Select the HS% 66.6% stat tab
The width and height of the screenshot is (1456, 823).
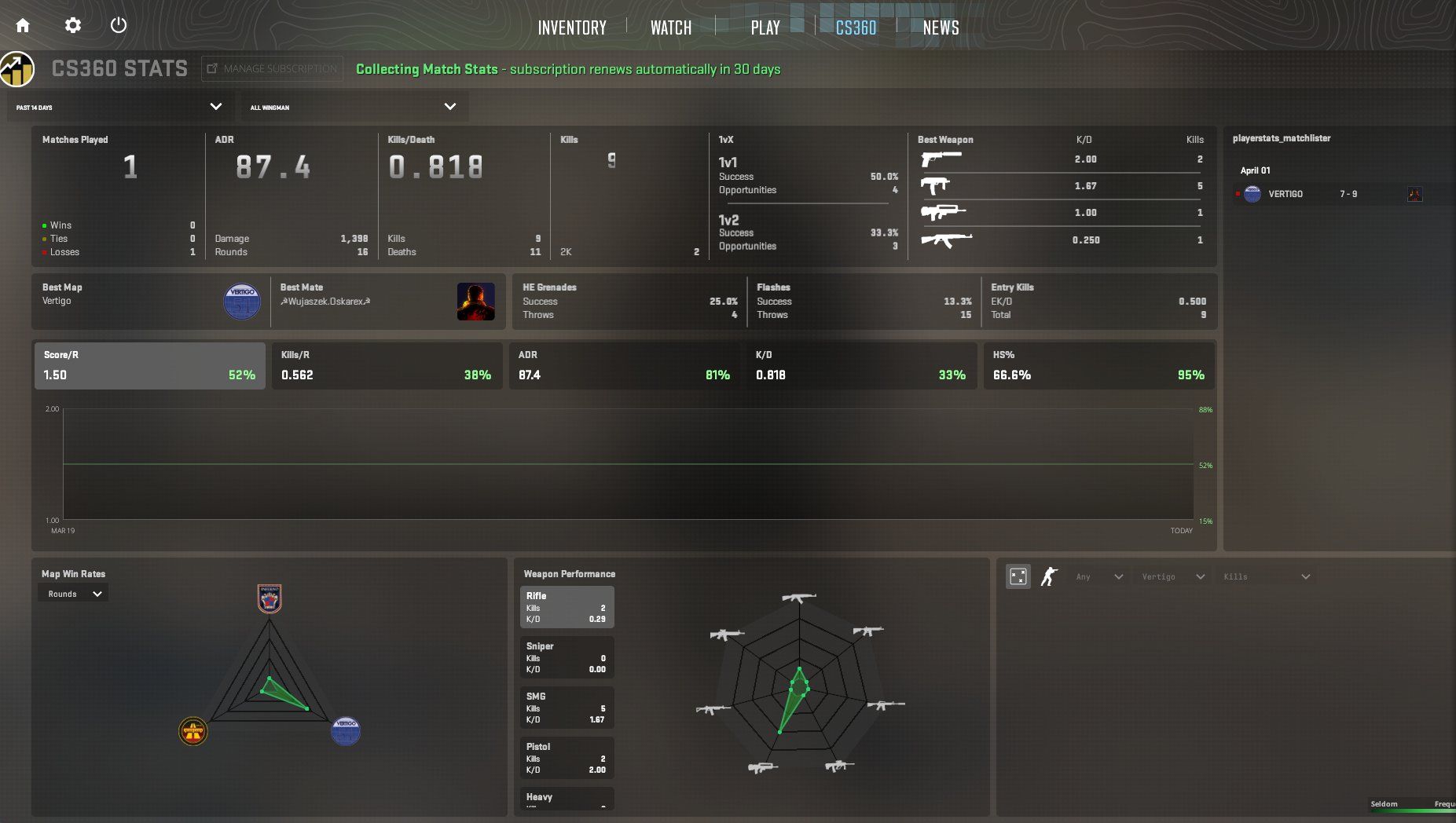[x=1098, y=366]
